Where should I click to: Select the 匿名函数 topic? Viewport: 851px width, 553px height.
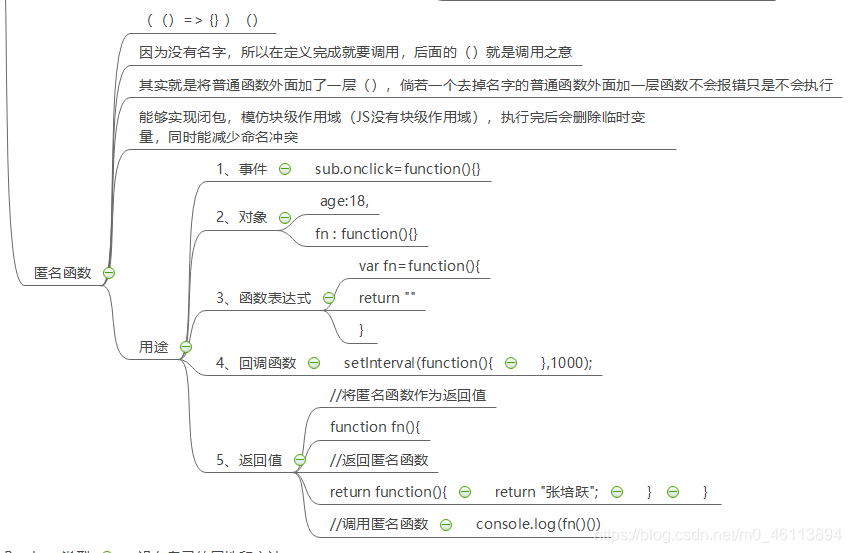[62, 273]
